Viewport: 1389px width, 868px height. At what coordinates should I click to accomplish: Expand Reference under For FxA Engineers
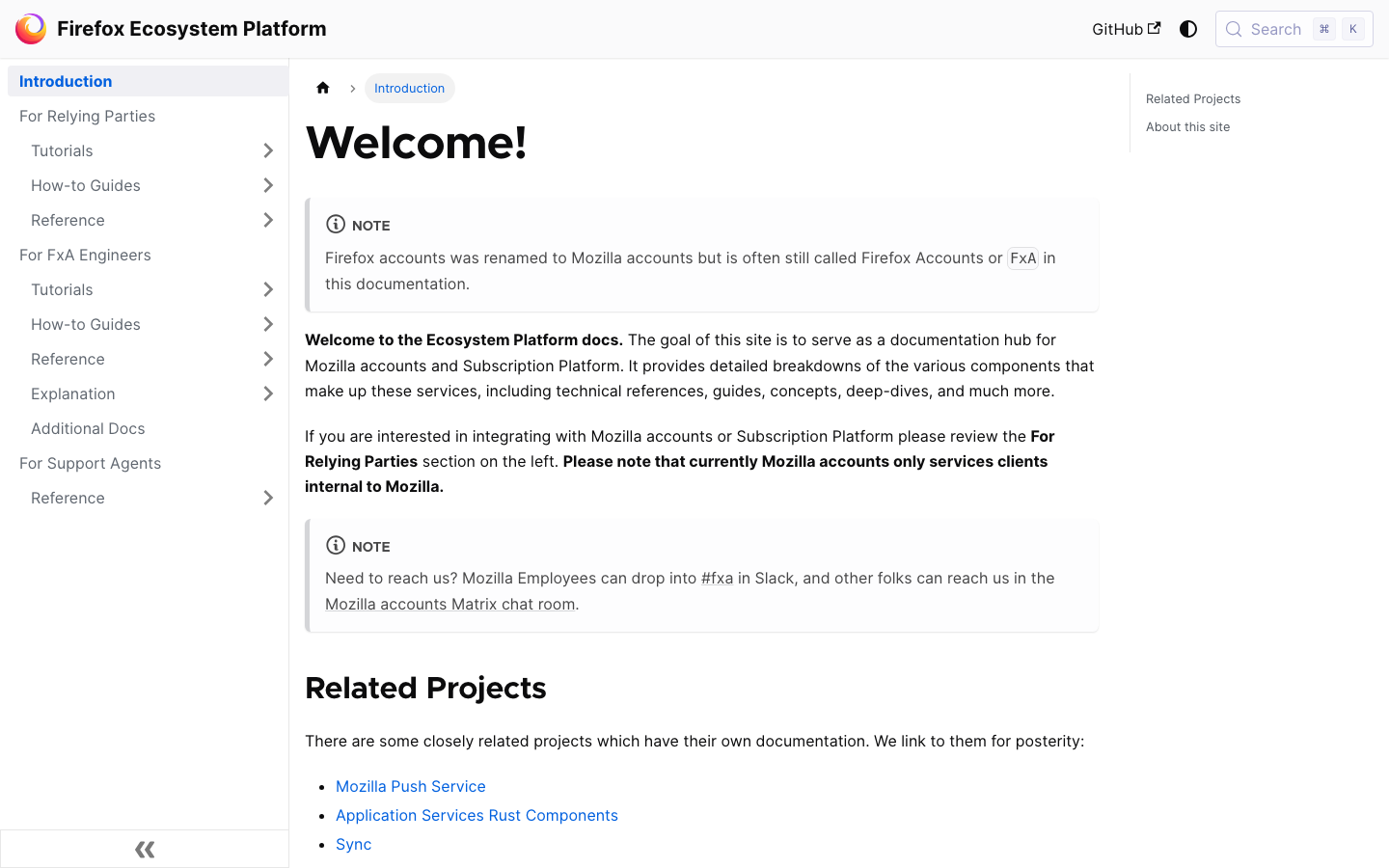[x=268, y=359]
